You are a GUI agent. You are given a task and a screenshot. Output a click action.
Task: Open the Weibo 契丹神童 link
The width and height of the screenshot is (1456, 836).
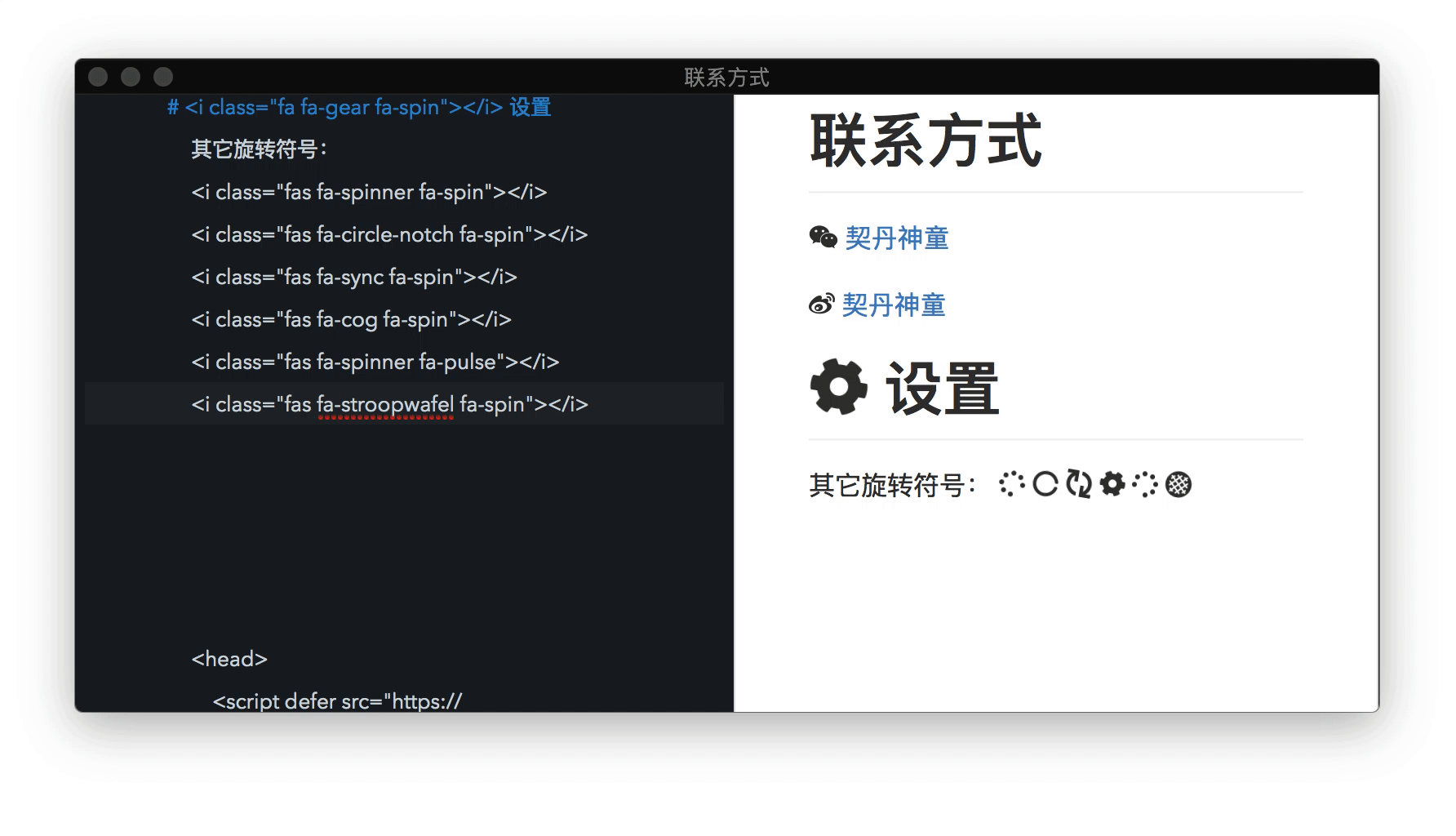coord(894,305)
